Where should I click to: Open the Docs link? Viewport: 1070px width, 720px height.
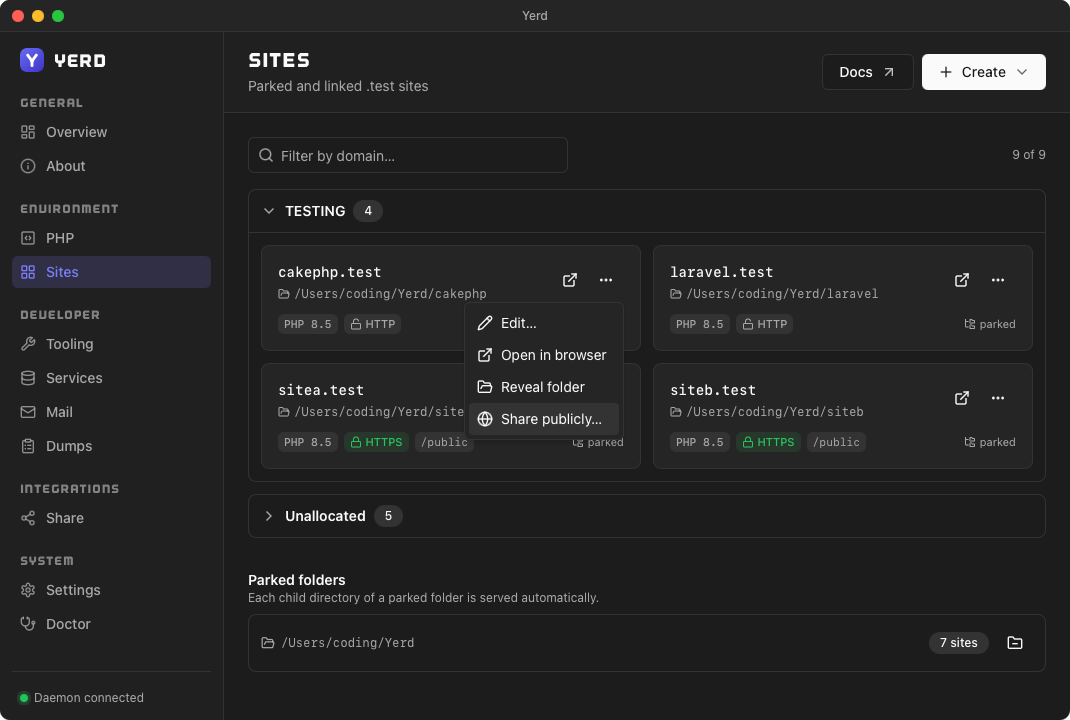(x=867, y=72)
